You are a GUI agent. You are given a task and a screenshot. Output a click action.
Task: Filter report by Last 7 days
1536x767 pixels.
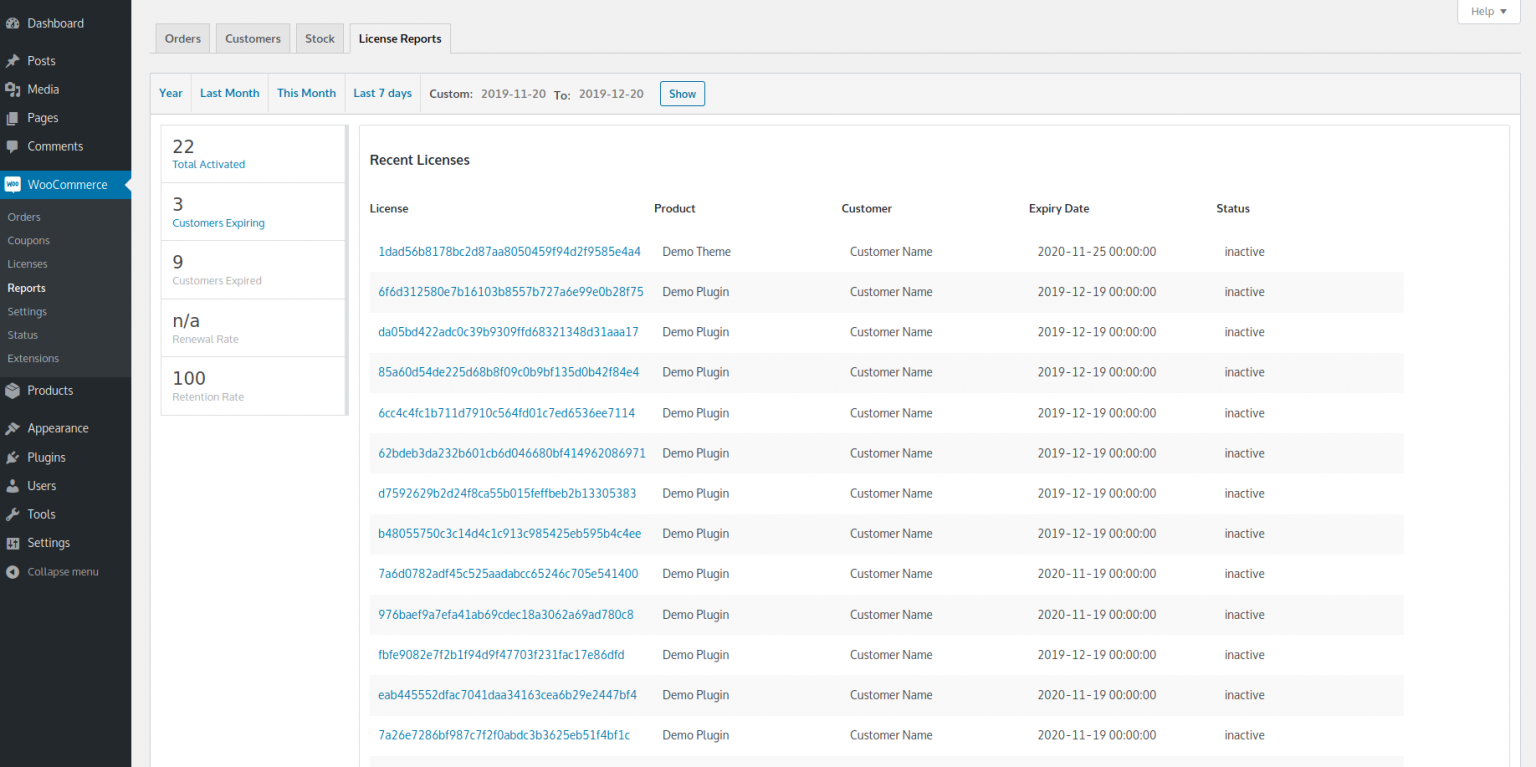click(x=383, y=93)
